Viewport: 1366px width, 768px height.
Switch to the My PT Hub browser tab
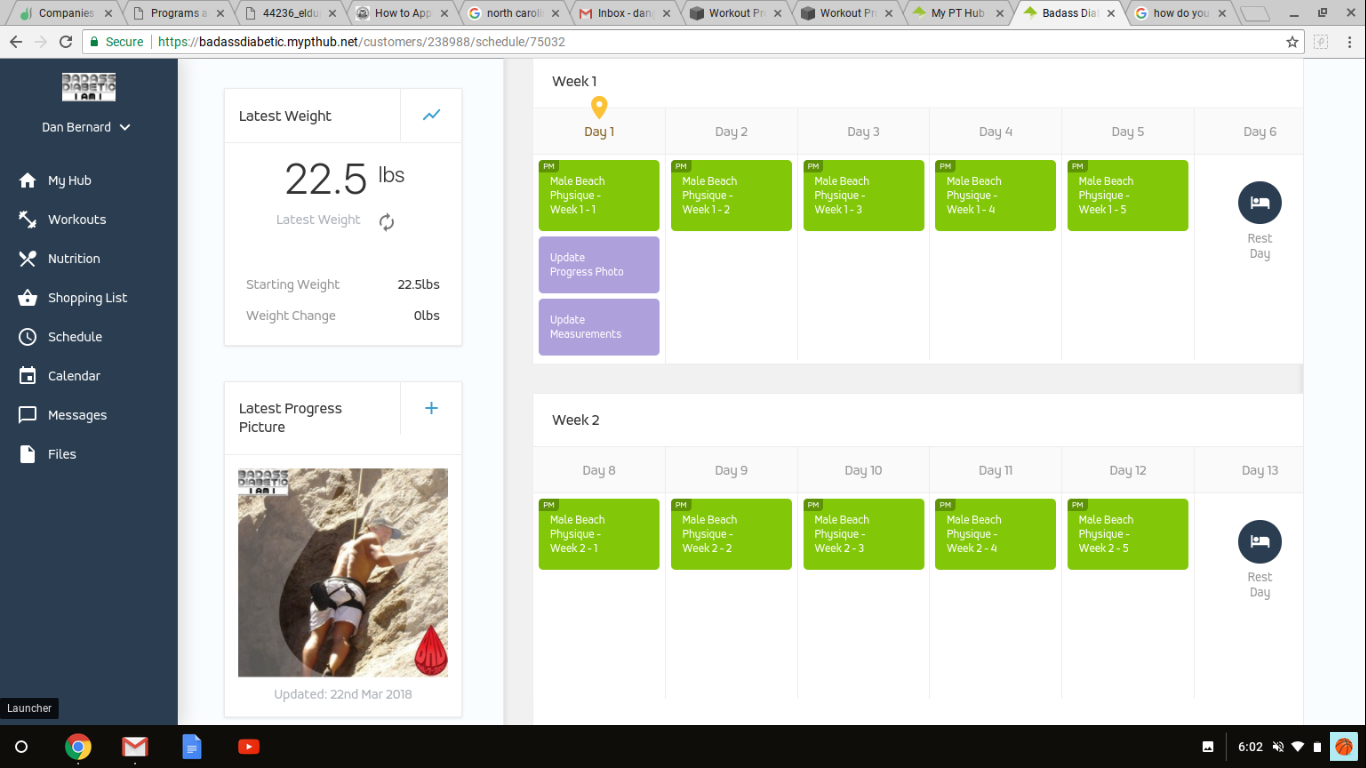click(x=957, y=14)
